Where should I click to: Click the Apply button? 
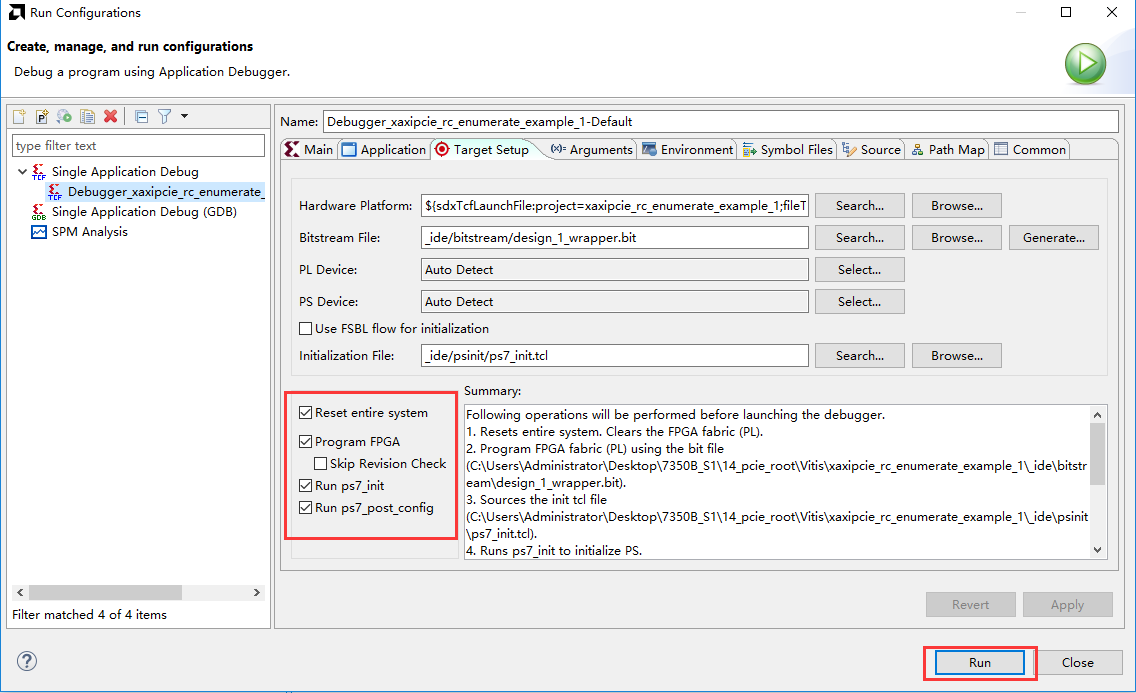1067,605
